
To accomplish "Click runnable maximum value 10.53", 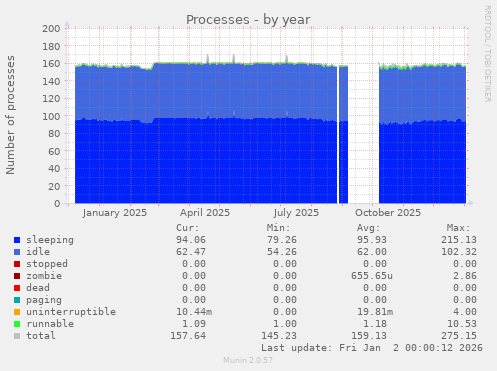I will point(462,324).
